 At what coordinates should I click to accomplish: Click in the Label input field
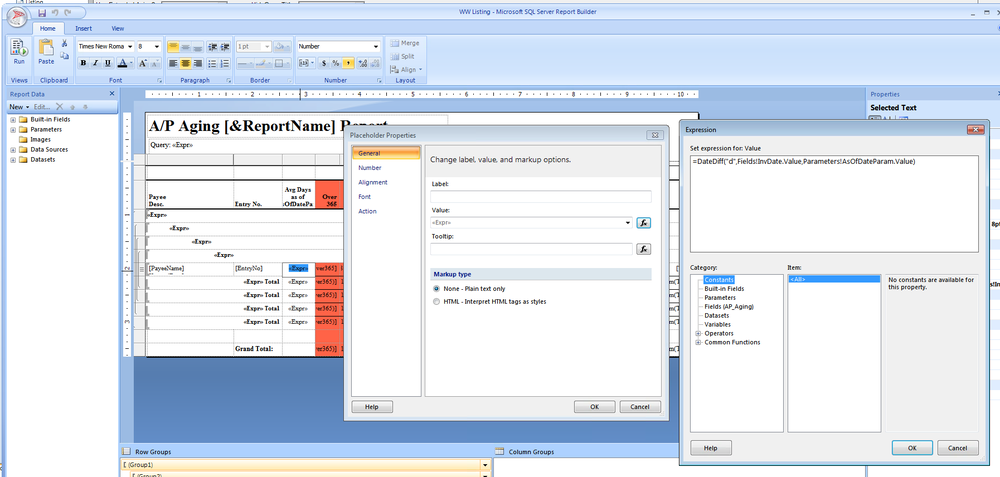coord(541,196)
